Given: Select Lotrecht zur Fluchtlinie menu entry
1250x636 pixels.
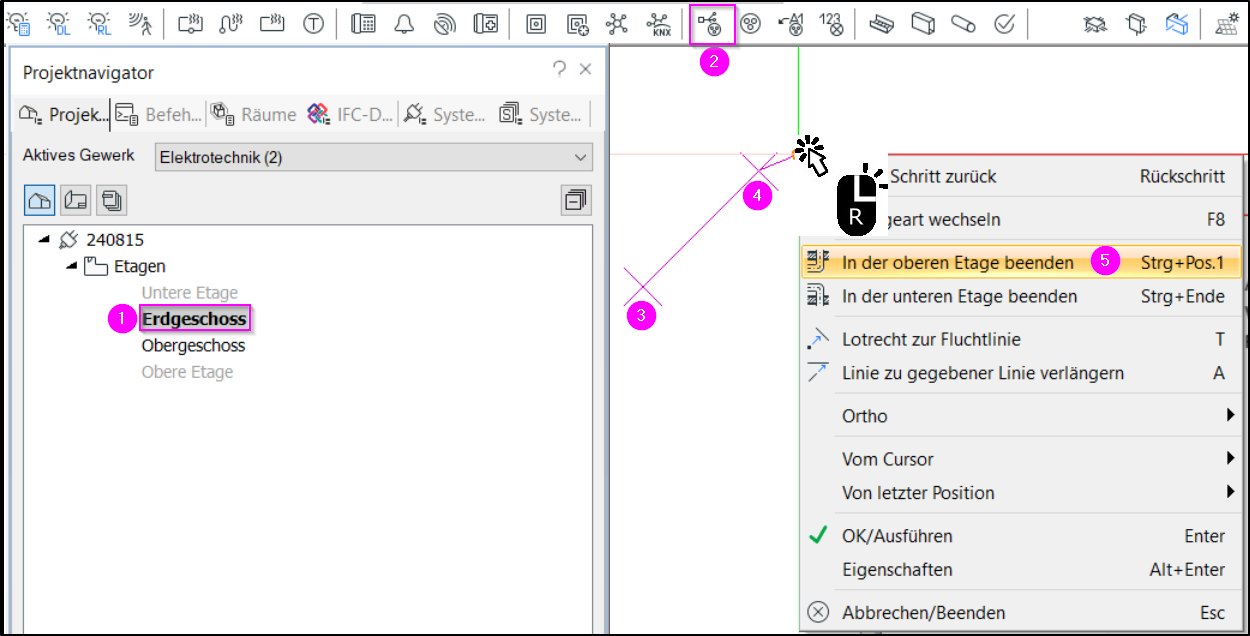Looking at the screenshot, I should pyautogui.click(x=1021, y=340).
